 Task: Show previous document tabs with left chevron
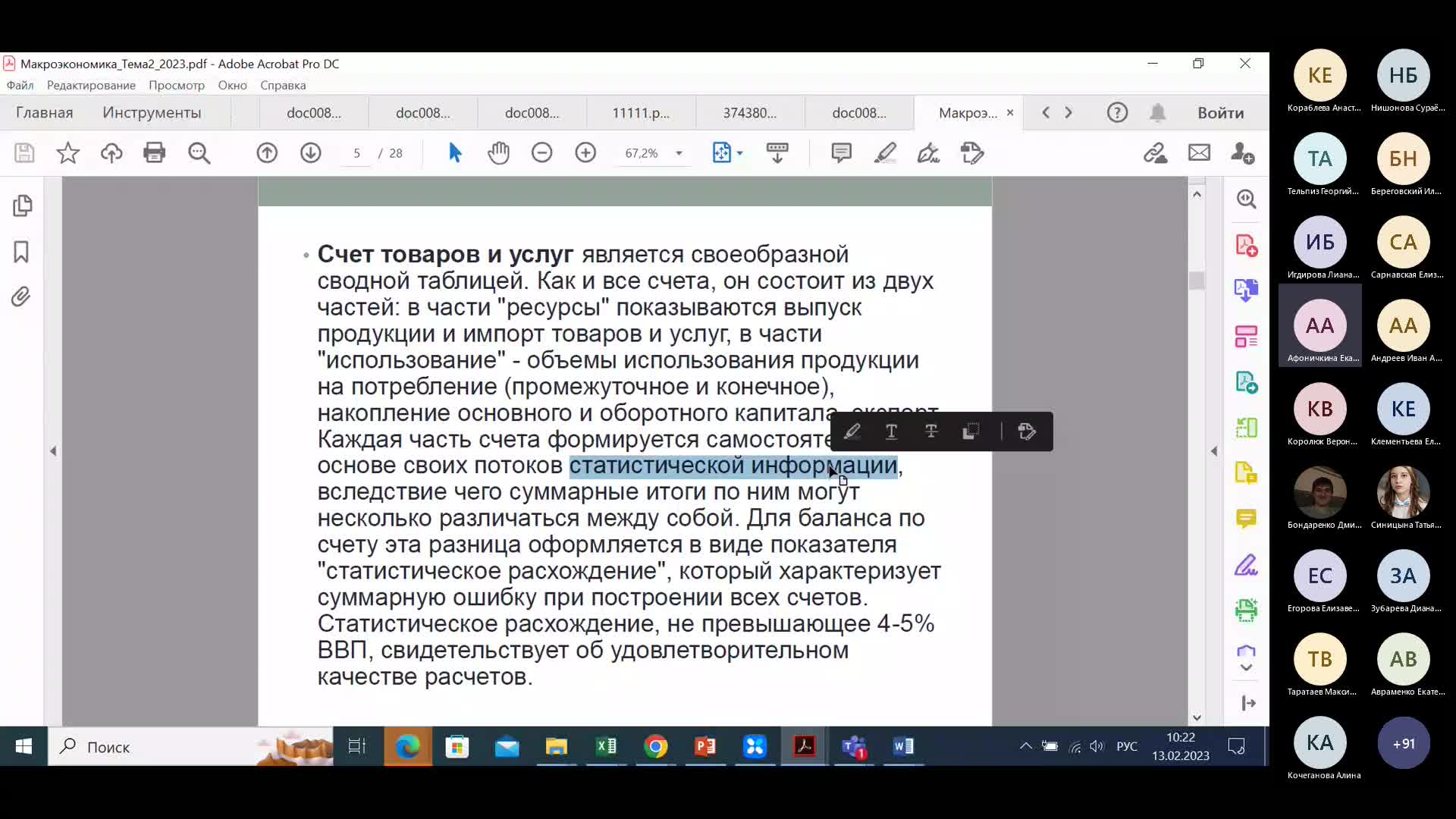[x=1046, y=112]
